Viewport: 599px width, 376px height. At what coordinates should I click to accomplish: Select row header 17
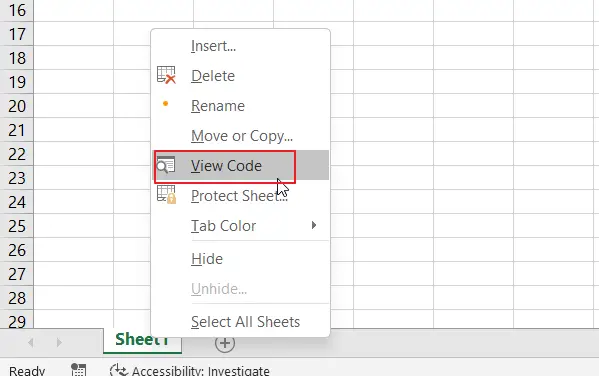(17, 34)
